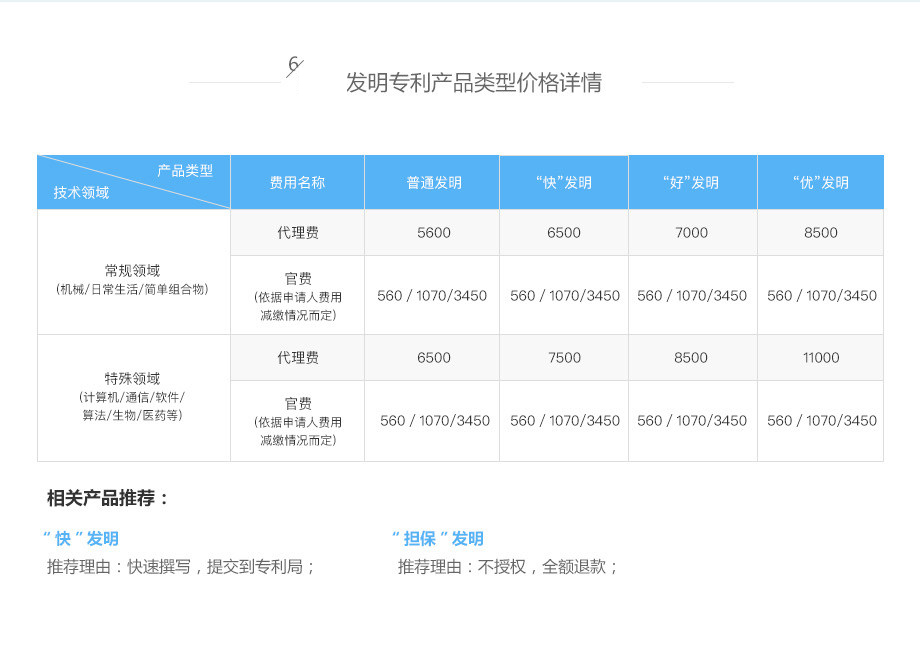The width and height of the screenshot is (920, 652).
Task: Select the “快”发明 table column header
Action: pos(564,183)
